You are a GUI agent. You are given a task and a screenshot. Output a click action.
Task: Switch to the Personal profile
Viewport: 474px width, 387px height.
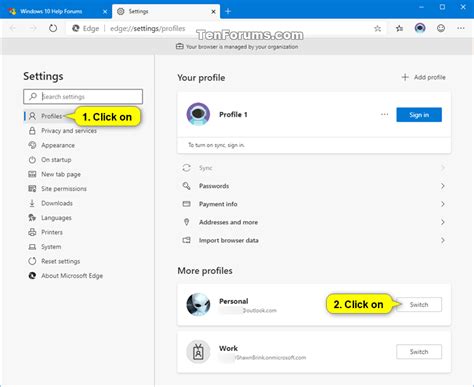point(419,305)
